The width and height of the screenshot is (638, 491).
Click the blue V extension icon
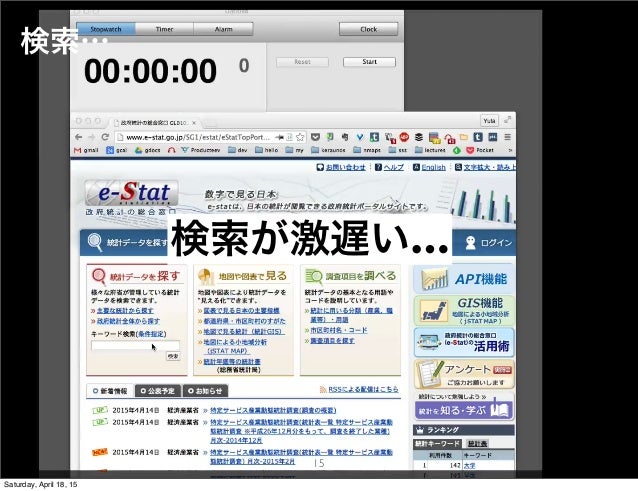pos(360,137)
